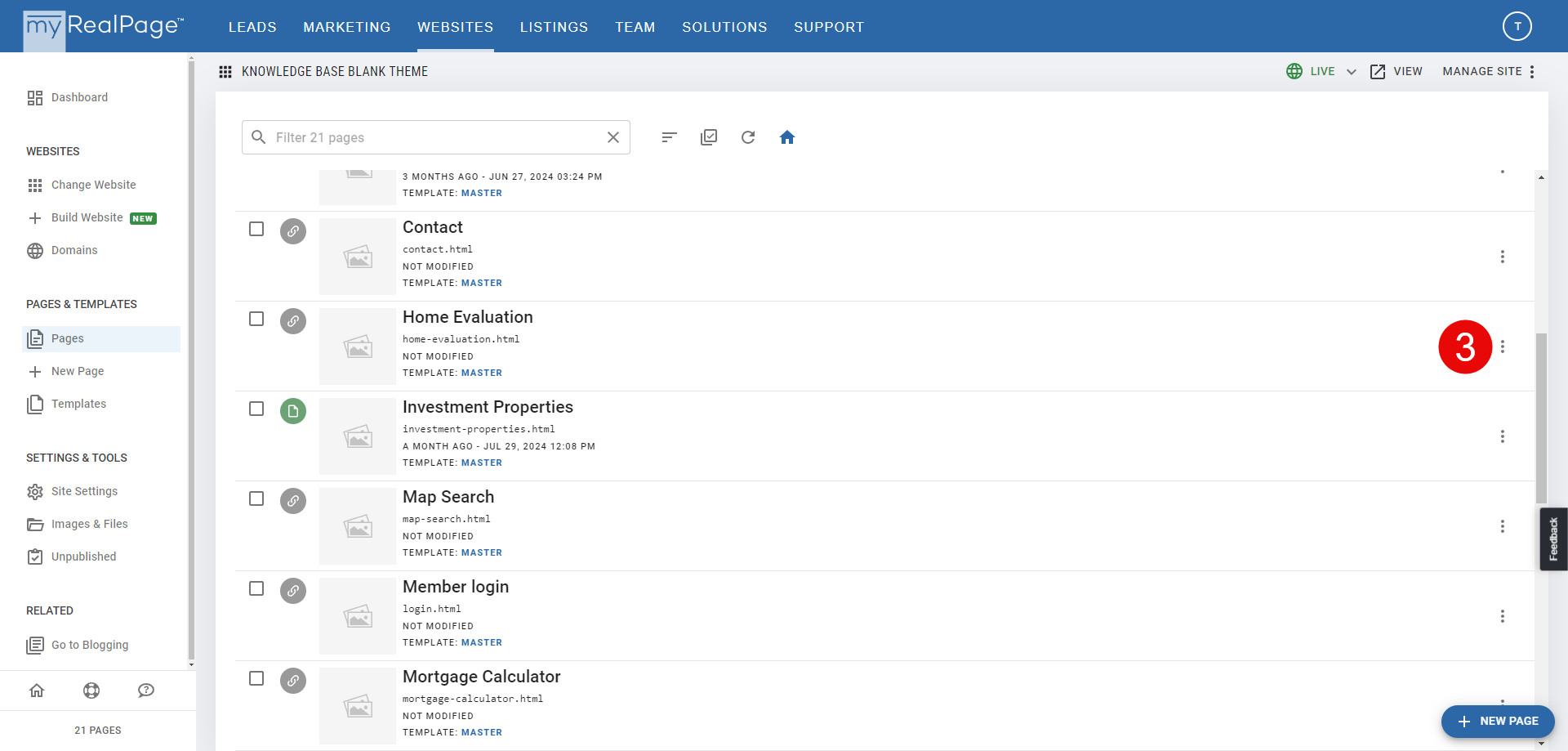Open the Home Evaluation row options menu
1568x751 pixels.
click(x=1502, y=346)
